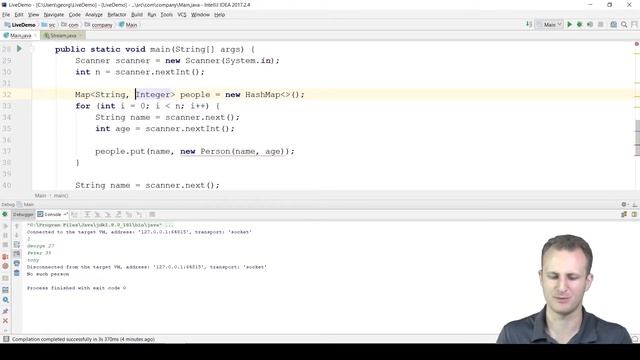
Task: Click src in navigation breadcrumb
Action: pyautogui.click(x=48, y=25)
